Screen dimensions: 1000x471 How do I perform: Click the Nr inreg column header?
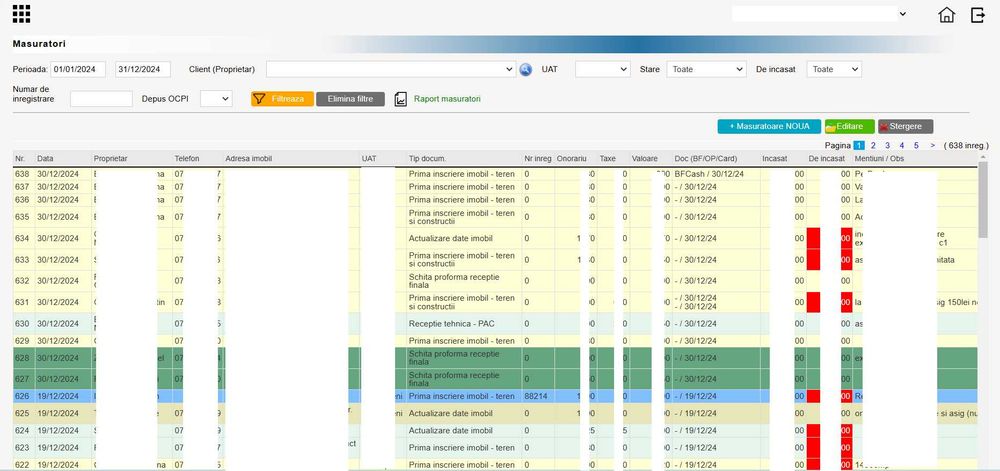pyautogui.click(x=538, y=158)
